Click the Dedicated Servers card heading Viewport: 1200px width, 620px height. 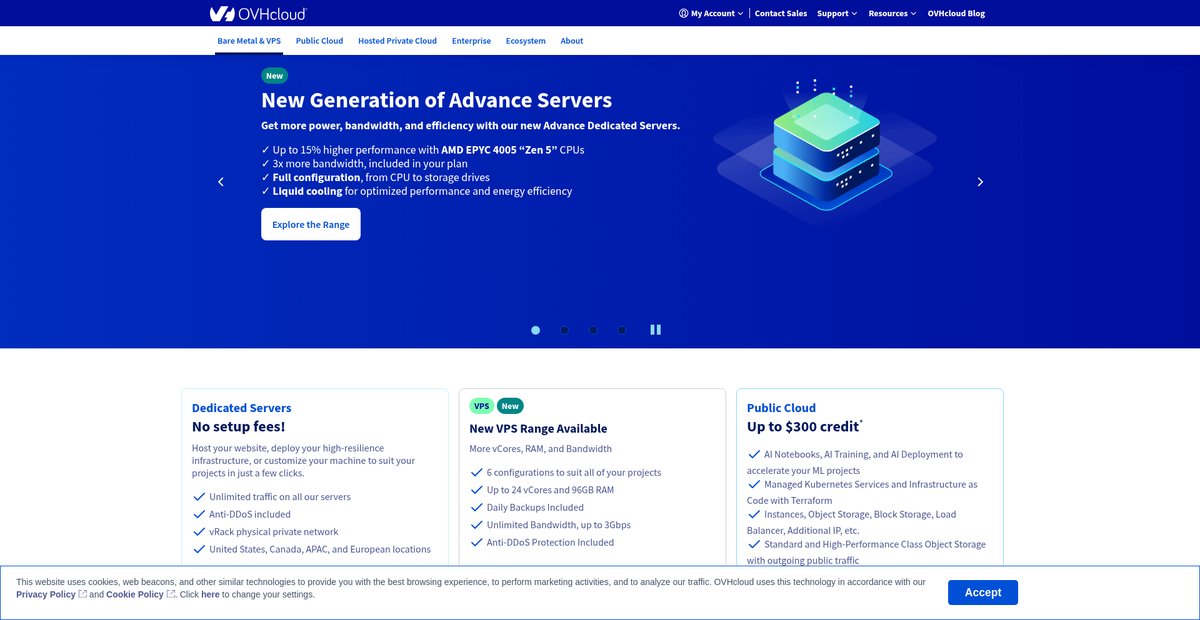[x=242, y=408]
